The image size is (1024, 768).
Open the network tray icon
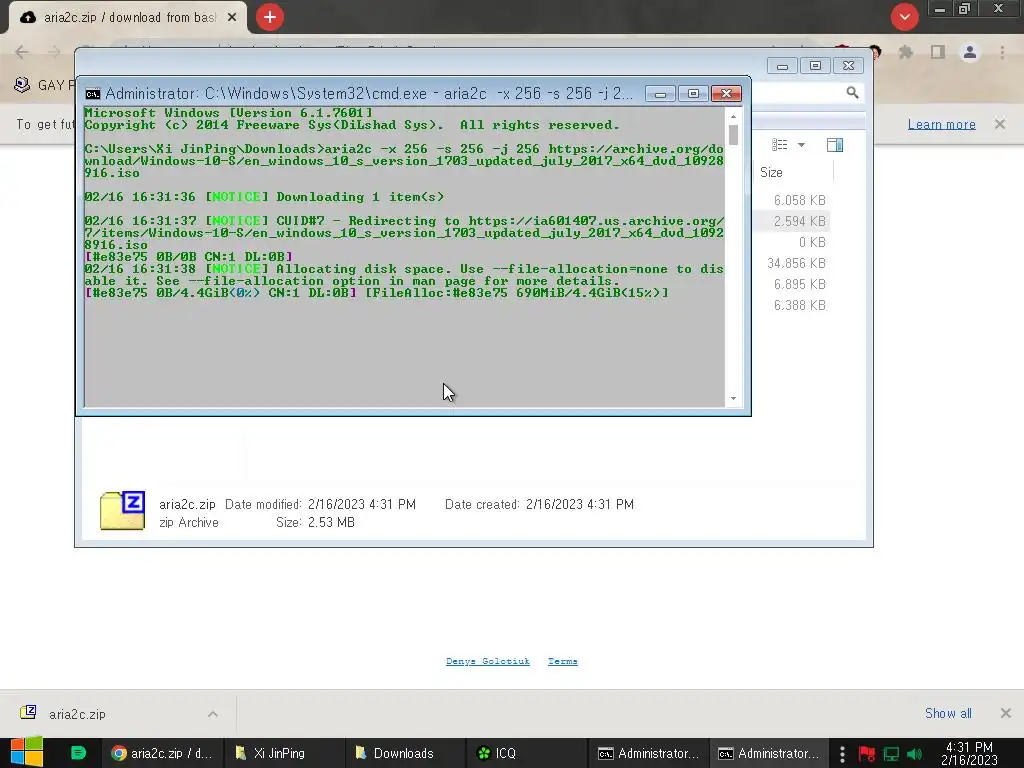pyautogui.click(x=891, y=754)
